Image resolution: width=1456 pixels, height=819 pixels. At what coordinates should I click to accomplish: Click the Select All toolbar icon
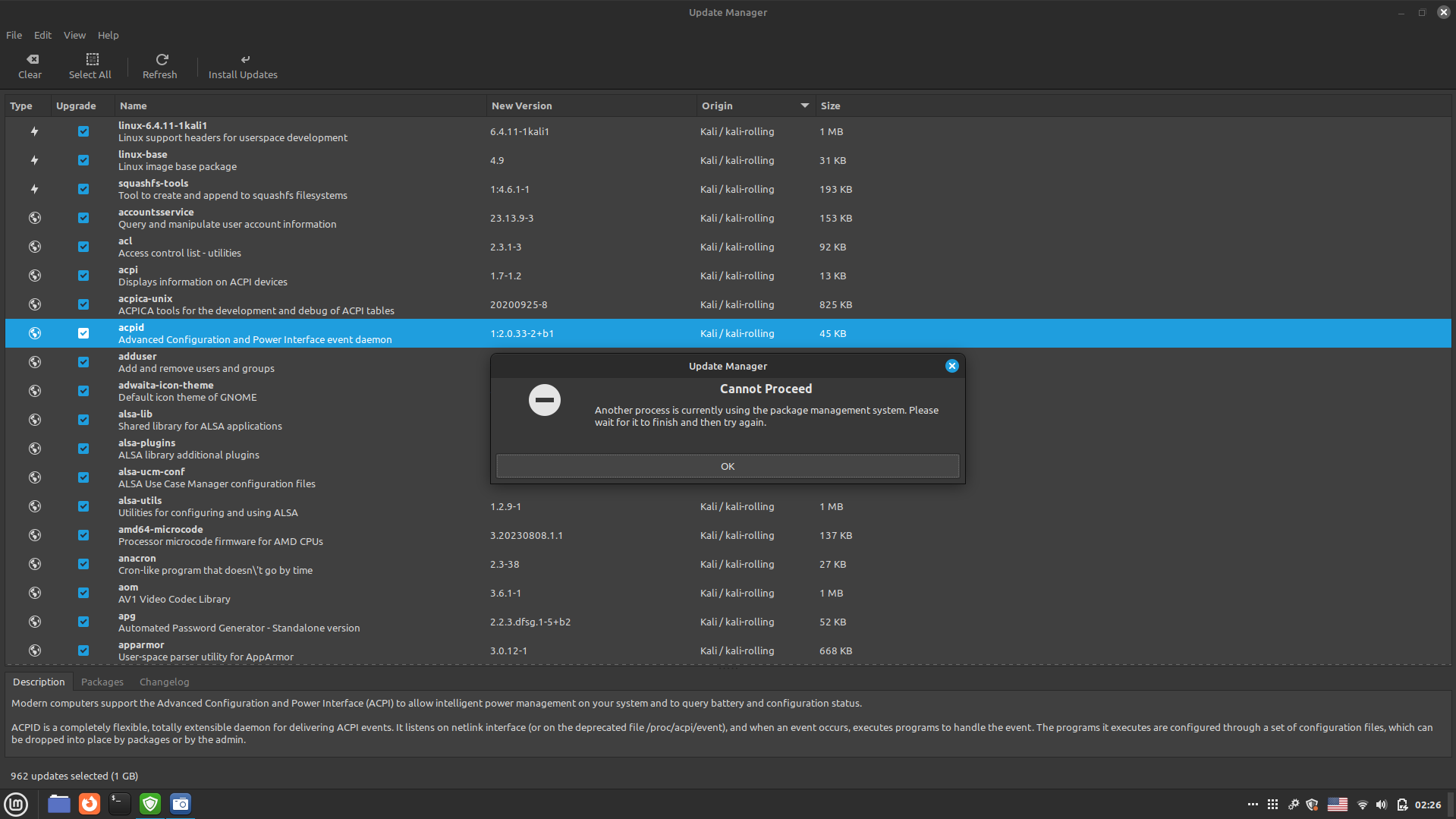click(93, 59)
